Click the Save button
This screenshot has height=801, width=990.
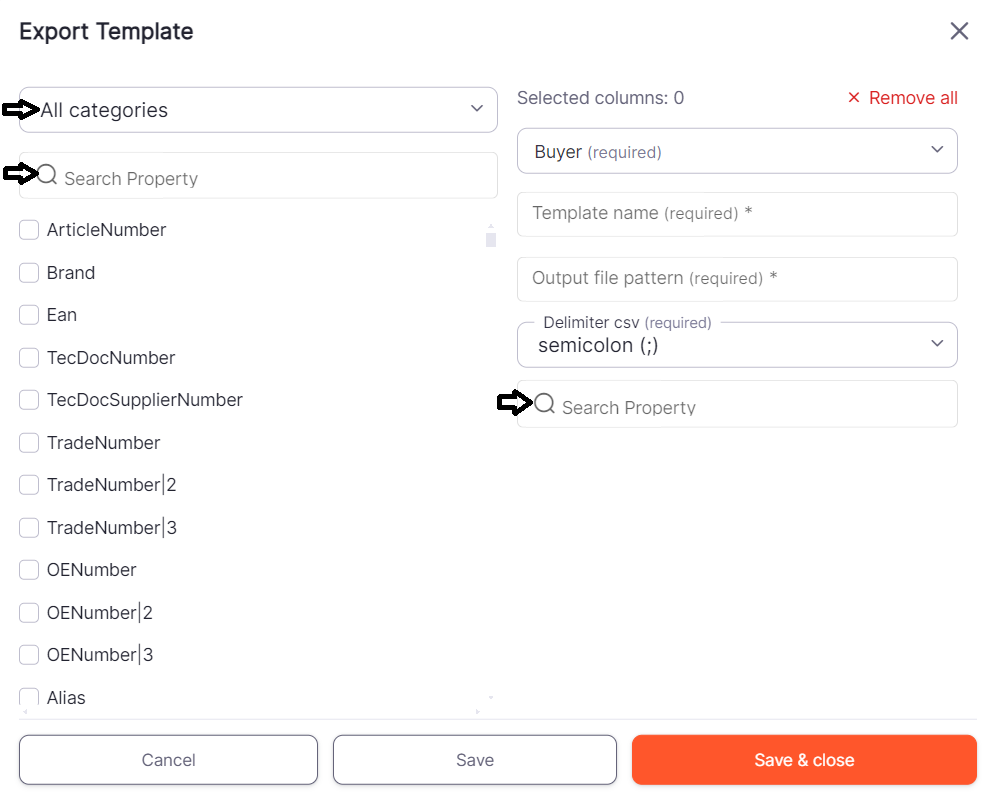[x=475, y=760]
